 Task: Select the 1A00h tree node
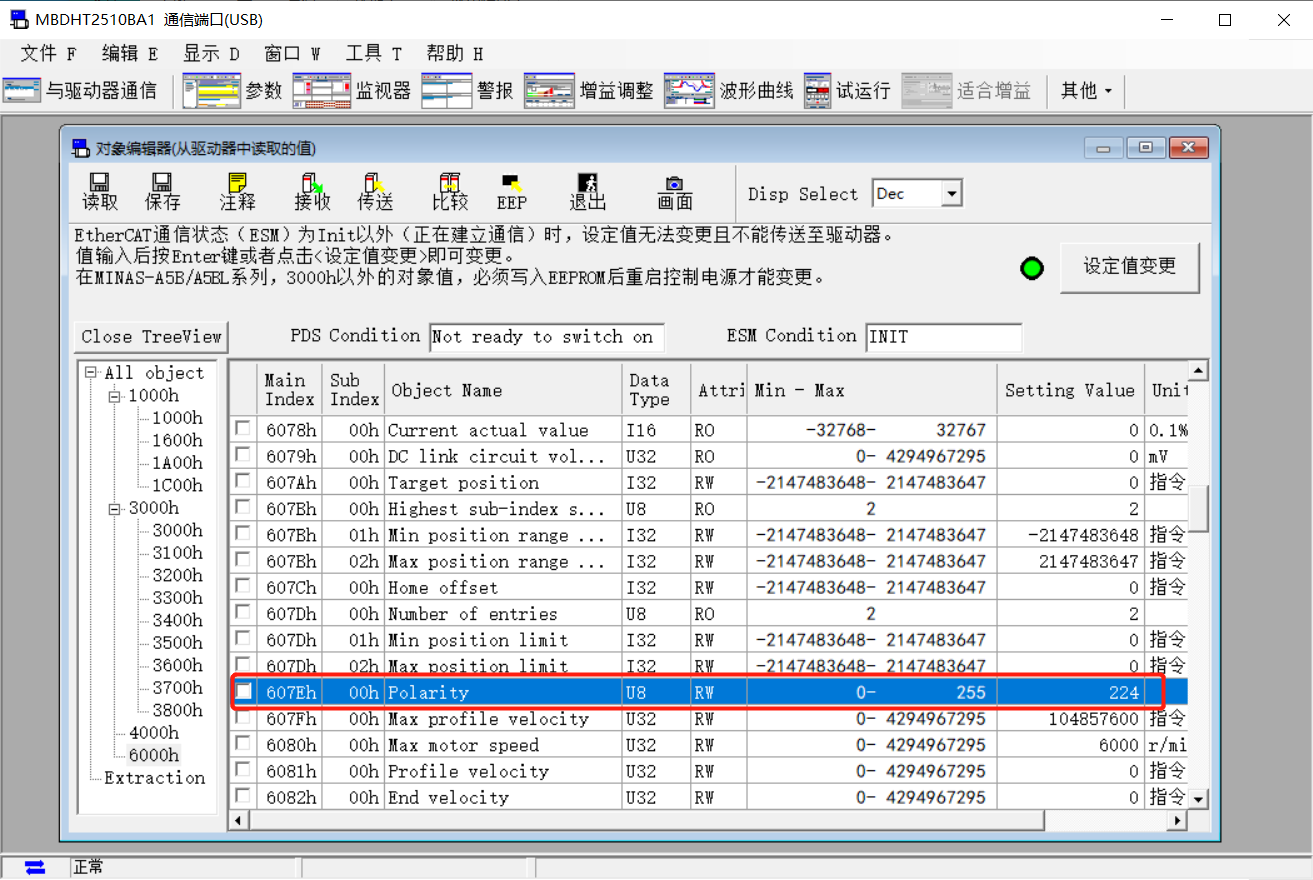tap(177, 463)
